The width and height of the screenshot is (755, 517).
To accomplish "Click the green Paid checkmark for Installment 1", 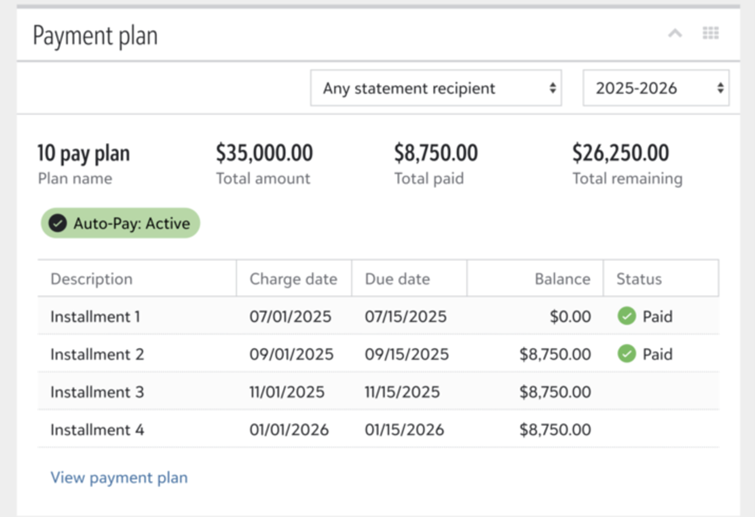I will 626,316.
